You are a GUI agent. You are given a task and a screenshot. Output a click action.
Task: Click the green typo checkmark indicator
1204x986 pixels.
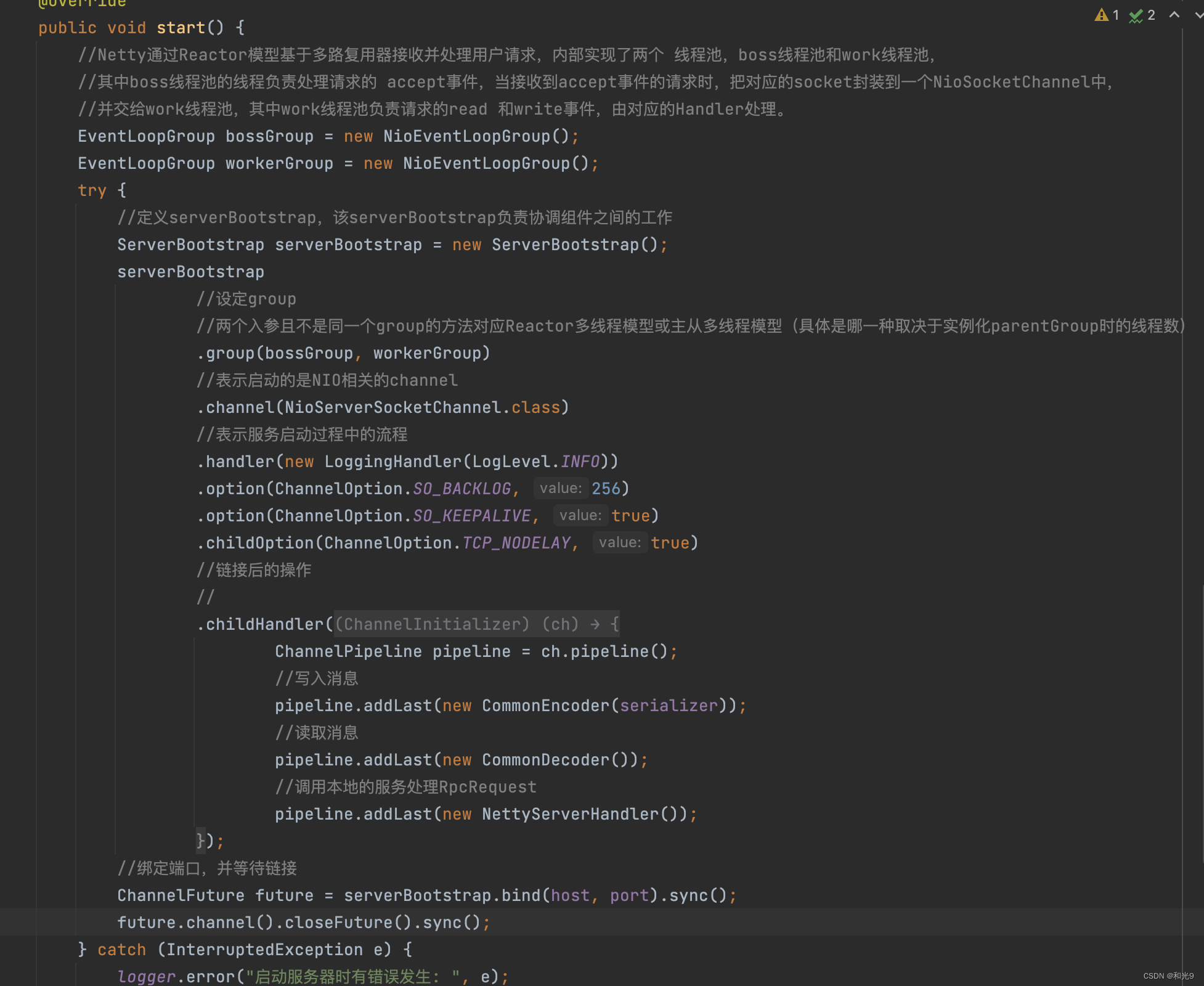(1136, 15)
